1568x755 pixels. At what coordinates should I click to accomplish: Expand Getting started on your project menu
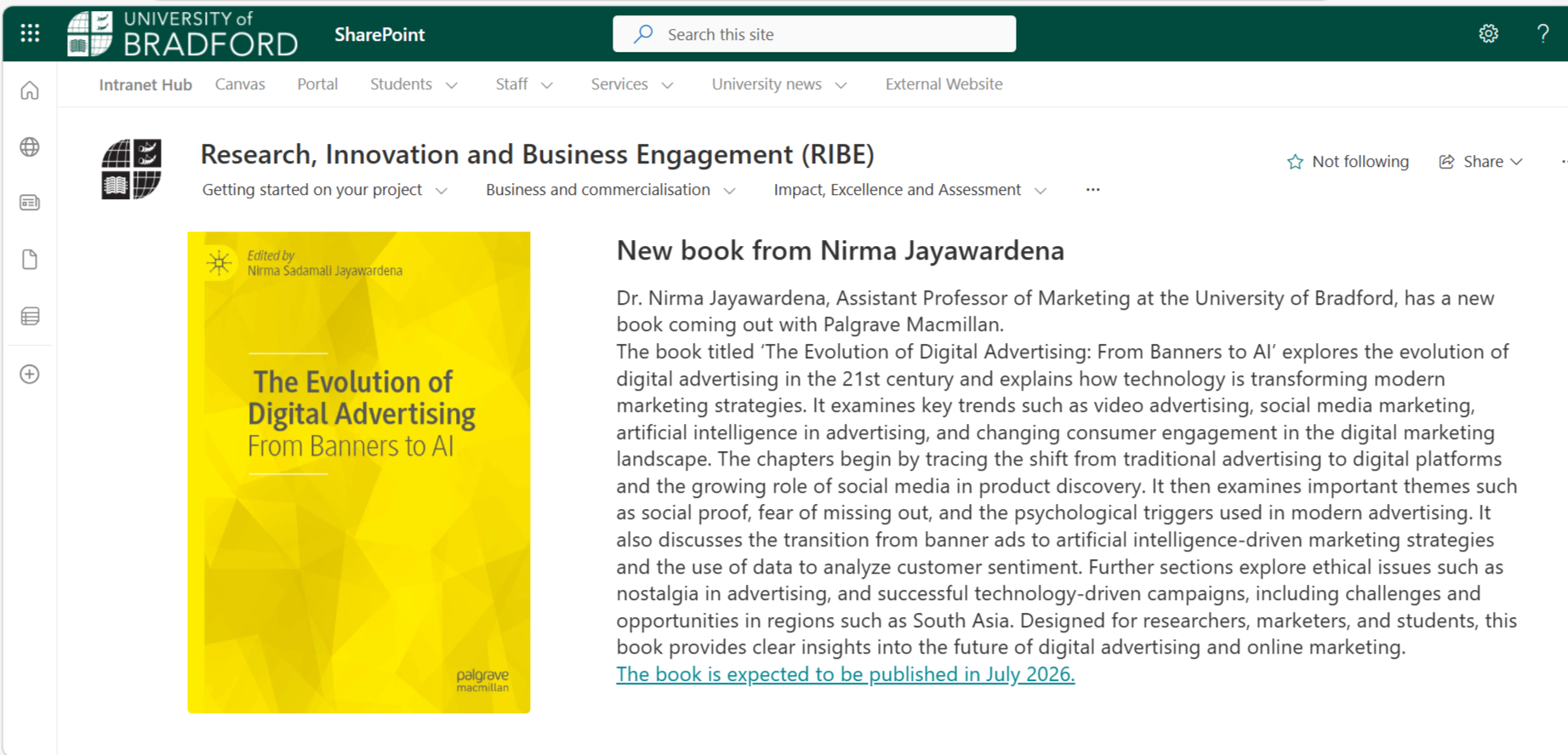point(325,190)
